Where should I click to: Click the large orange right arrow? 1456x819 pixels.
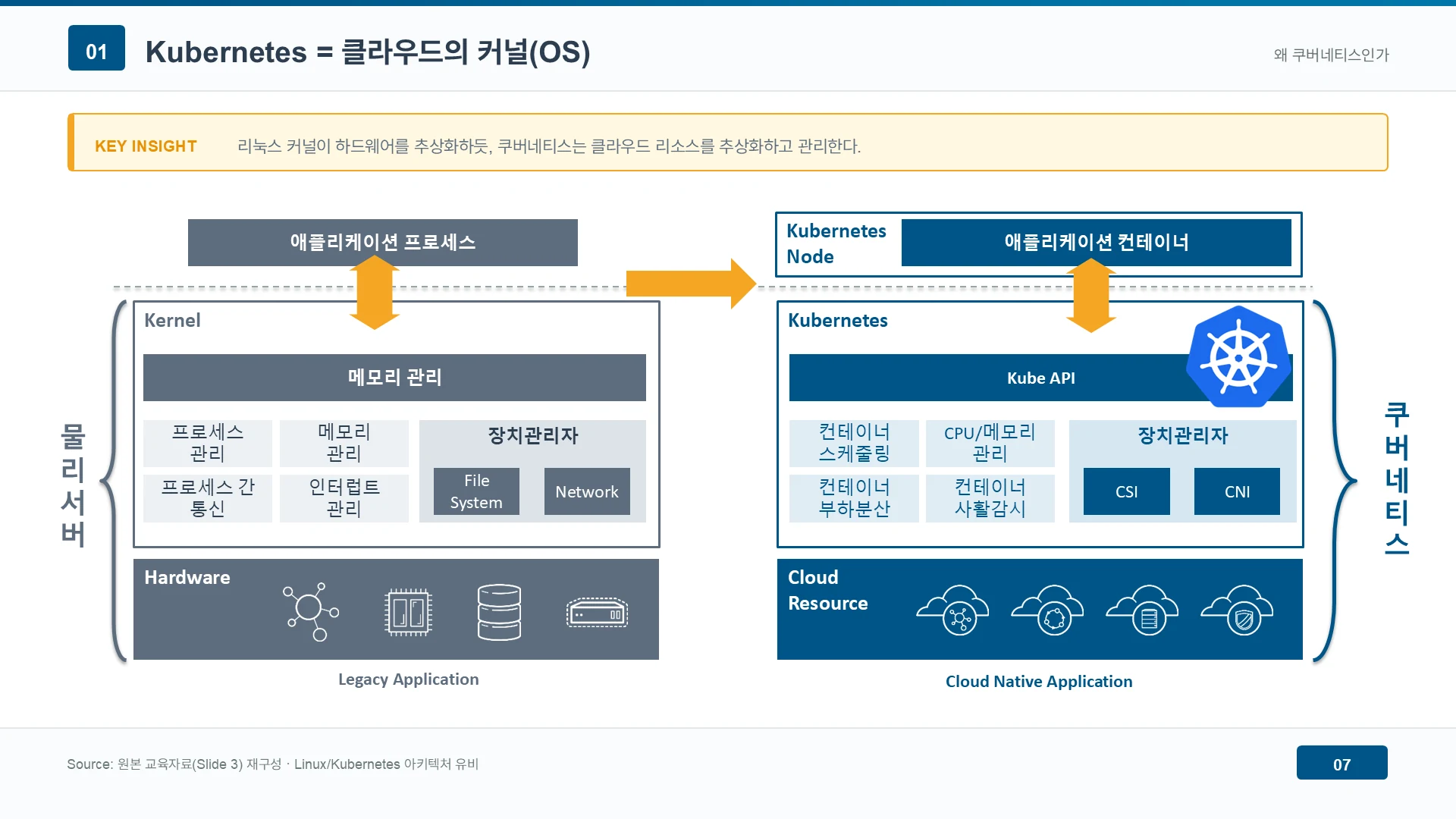click(x=691, y=284)
